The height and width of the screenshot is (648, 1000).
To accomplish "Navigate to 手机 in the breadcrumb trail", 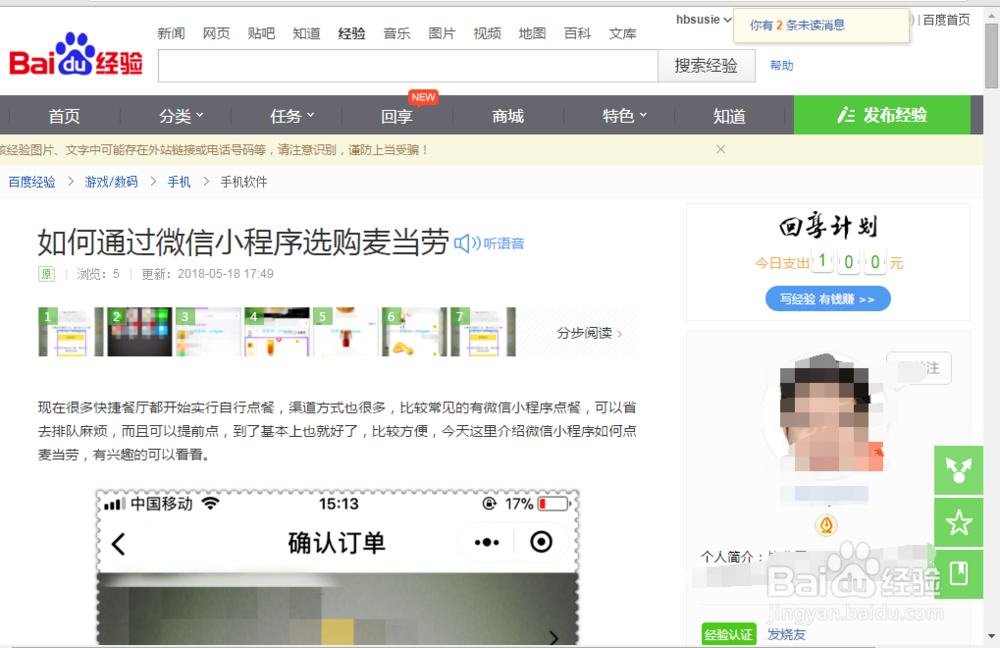I will pos(178,182).
